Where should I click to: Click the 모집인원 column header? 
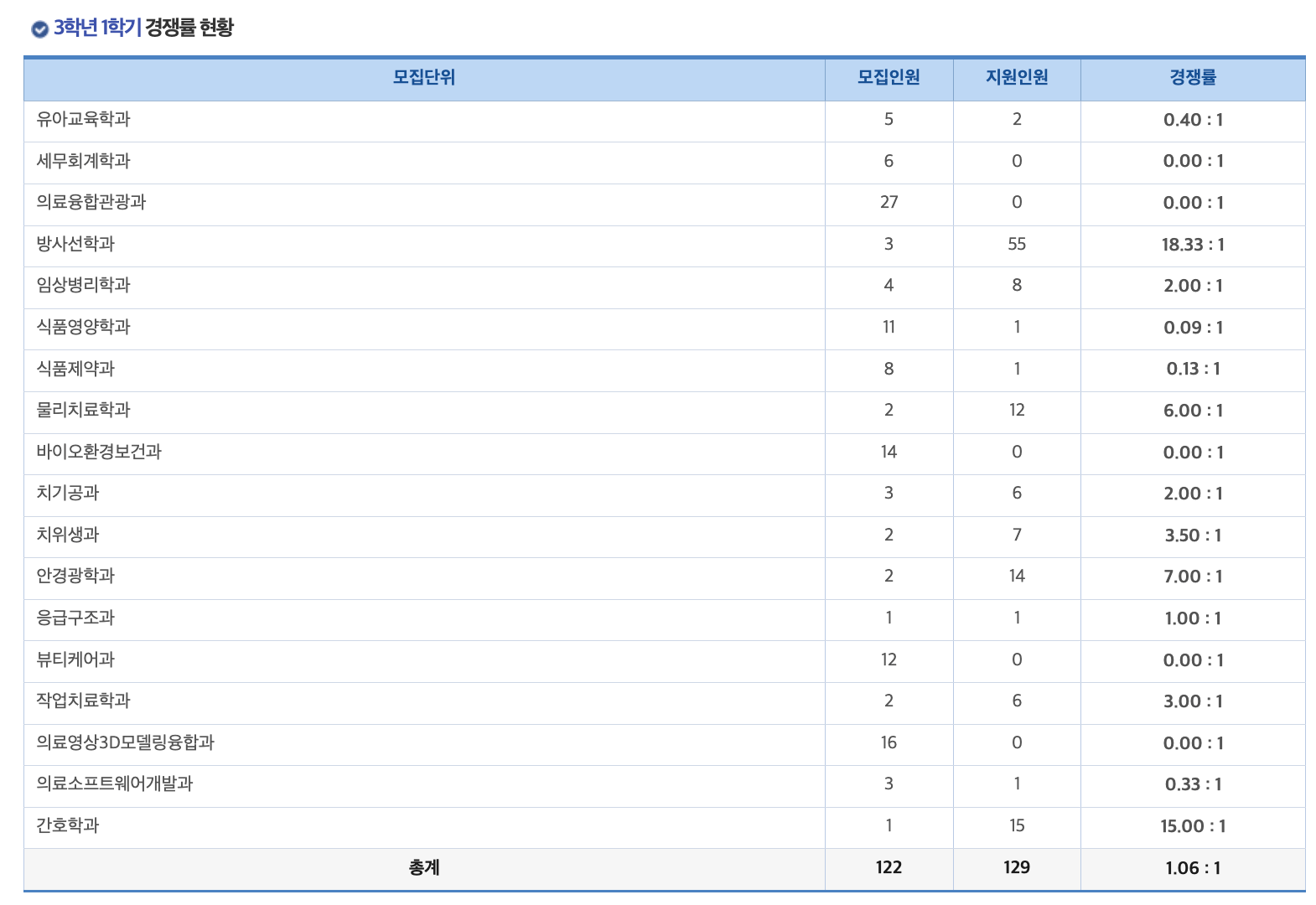[x=889, y=78]
